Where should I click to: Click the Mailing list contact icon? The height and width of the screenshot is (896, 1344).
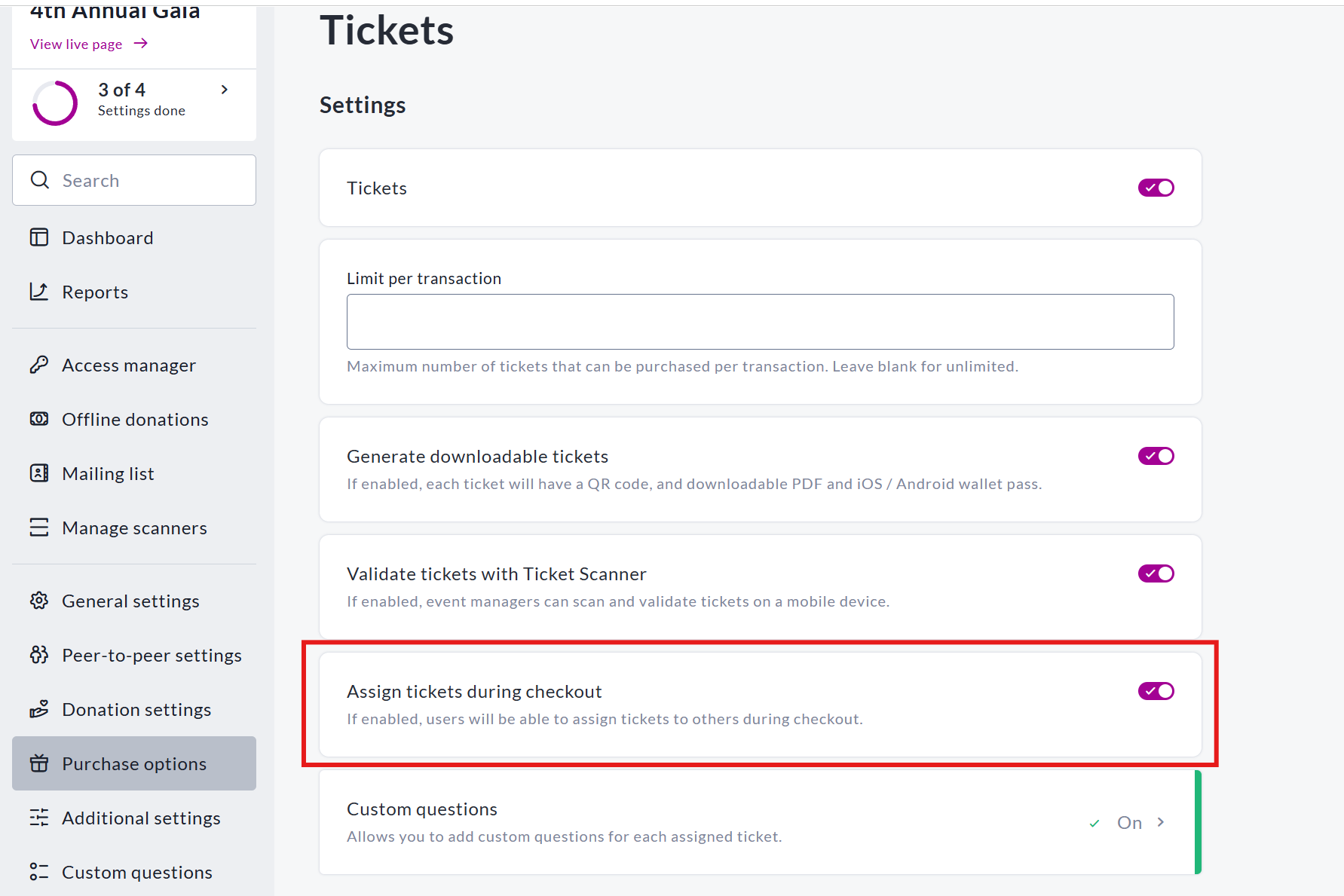click(x=39, y=473)
